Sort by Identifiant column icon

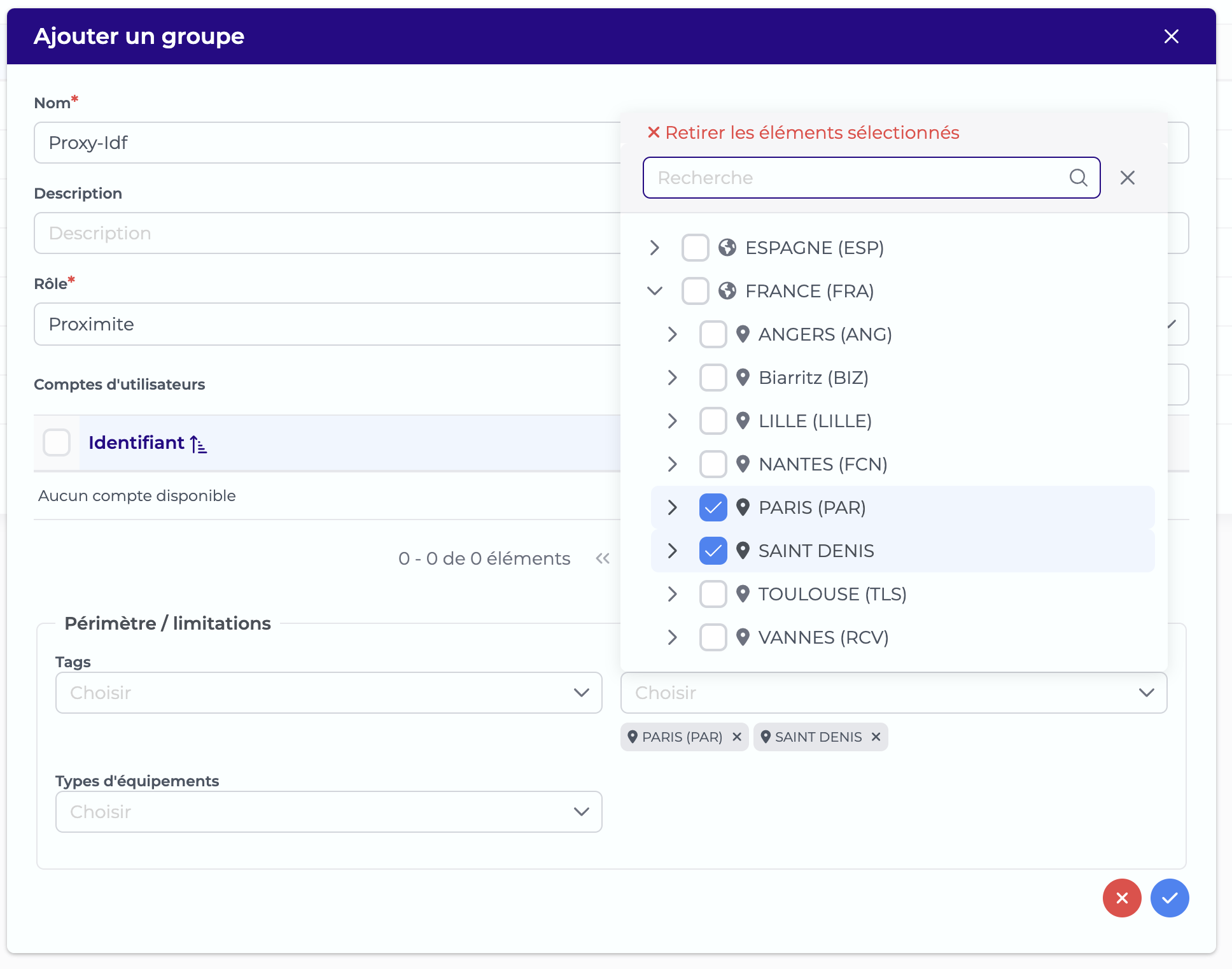199,444
